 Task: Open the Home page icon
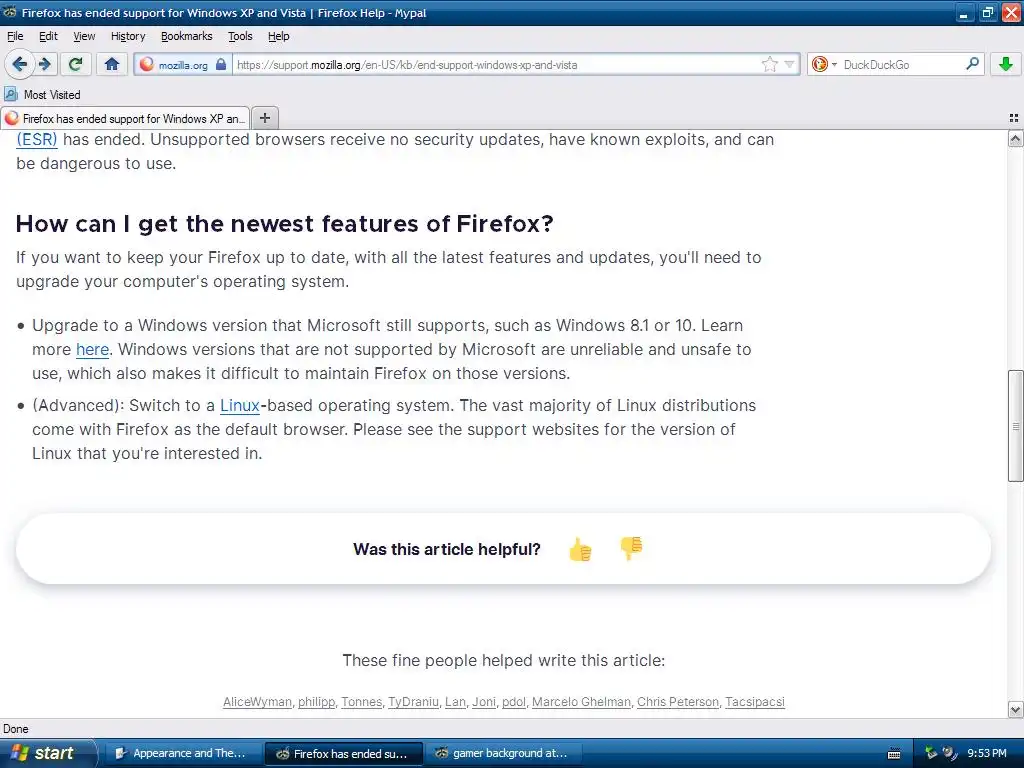point(112,64)
